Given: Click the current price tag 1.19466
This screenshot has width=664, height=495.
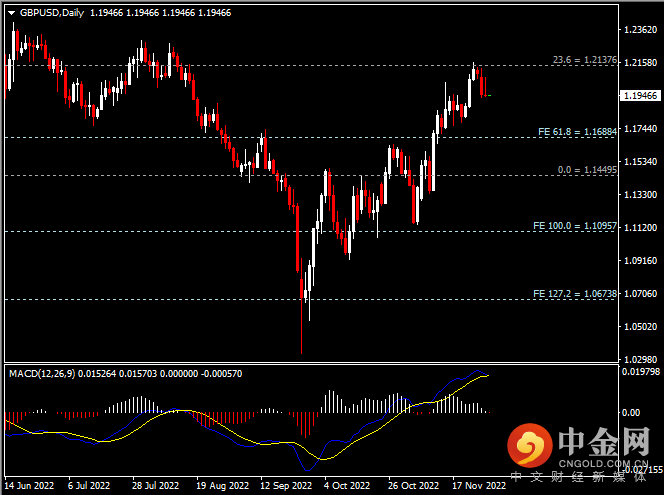Looking at the screenshot, I should 639,96.
